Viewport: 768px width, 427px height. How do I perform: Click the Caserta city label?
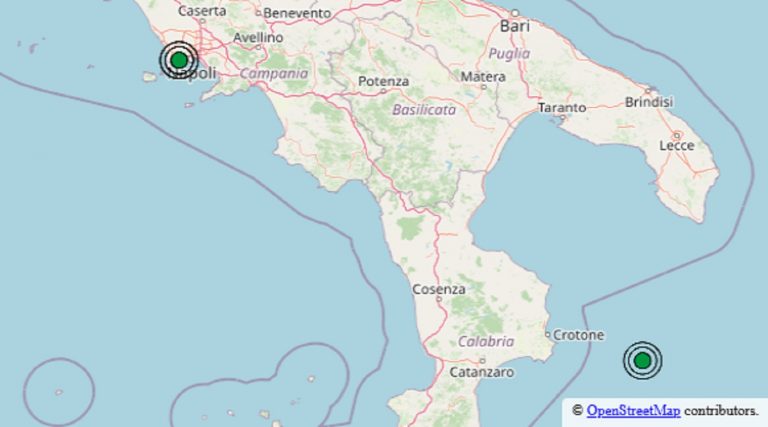click(202, 11)
